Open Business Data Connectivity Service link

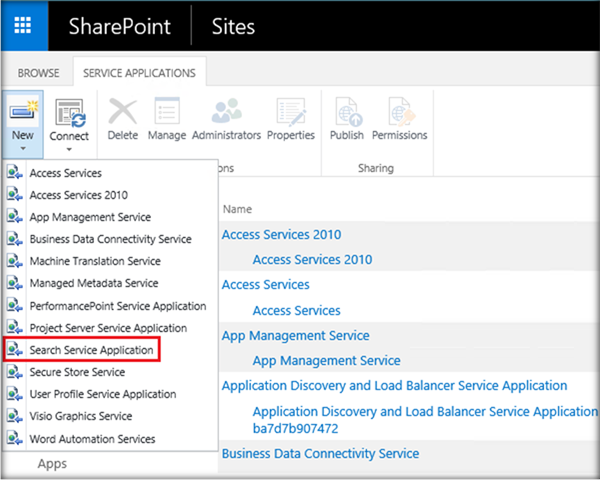pyautogui.click(x=320, y=453)
